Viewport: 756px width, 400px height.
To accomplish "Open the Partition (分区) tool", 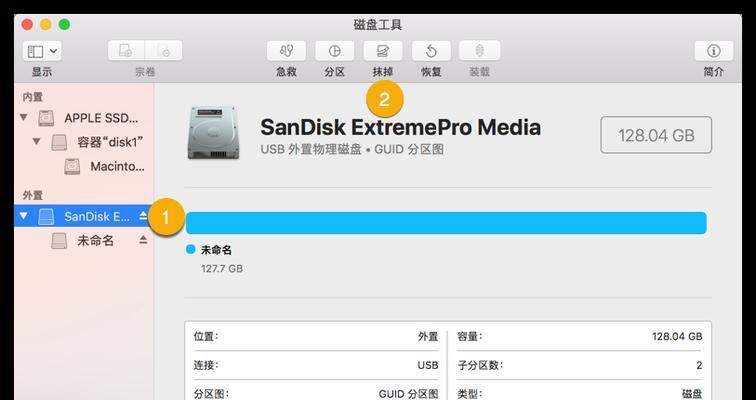I will [335, 51].
